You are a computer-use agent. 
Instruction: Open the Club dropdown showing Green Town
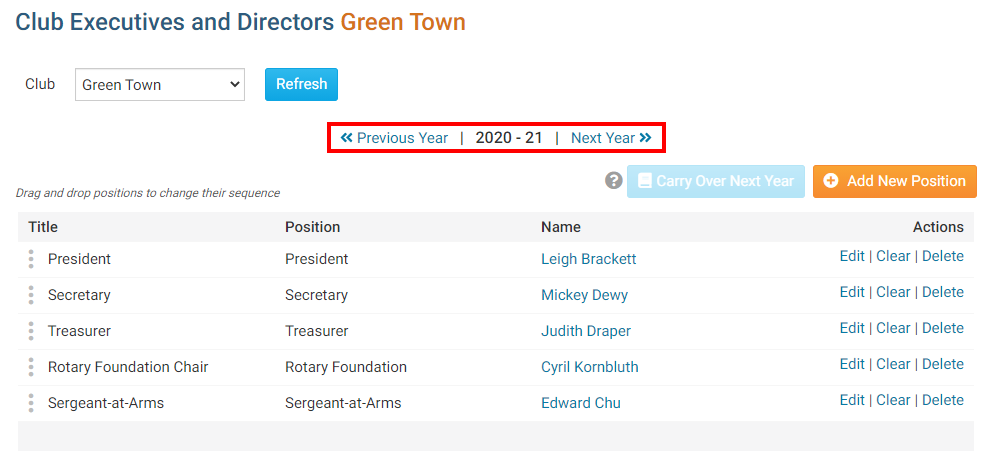pos(160,85)
